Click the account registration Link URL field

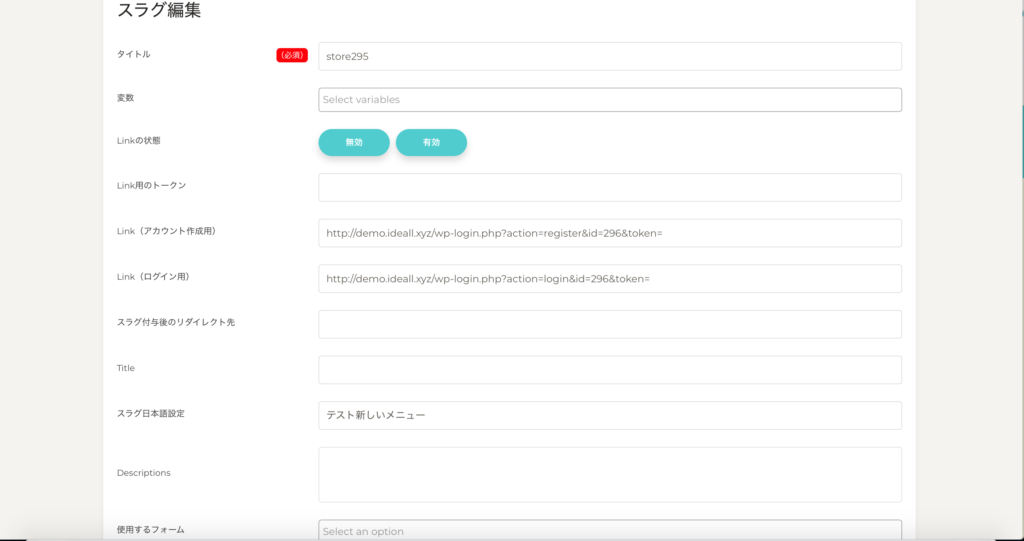[609, 233]
